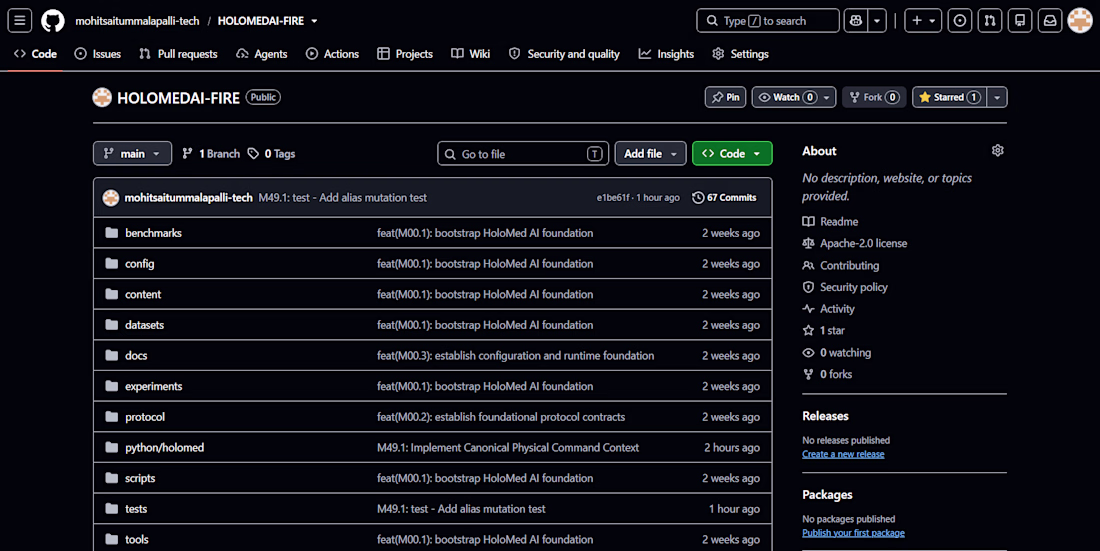1100x551 pixels.
Task: Open the python/holomed folder
Action: tap(164, 447)
